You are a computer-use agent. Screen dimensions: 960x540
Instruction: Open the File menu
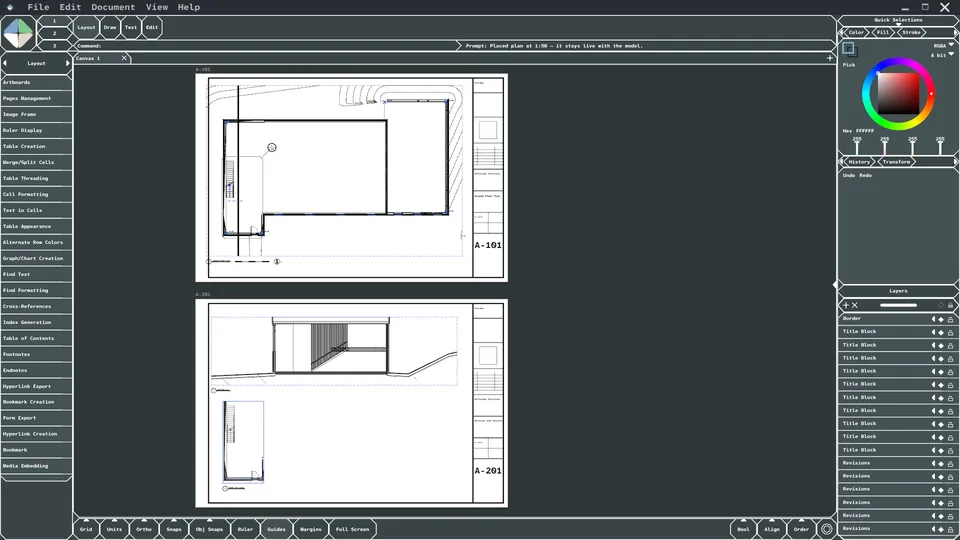pyautogui.click(x=38, y=7)
